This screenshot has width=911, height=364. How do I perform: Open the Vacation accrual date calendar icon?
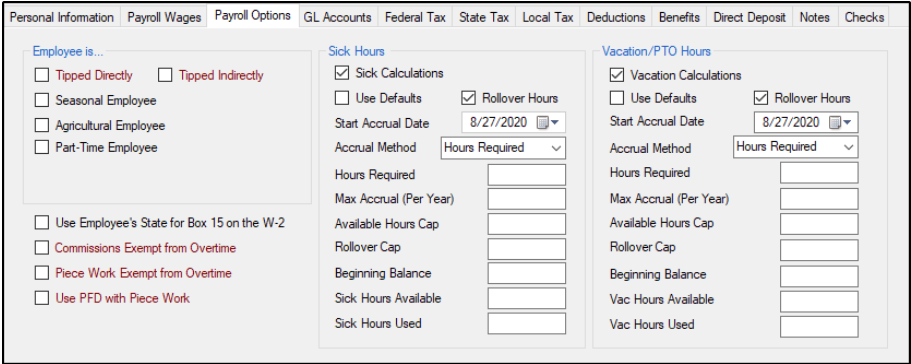(x=840, y=122)
